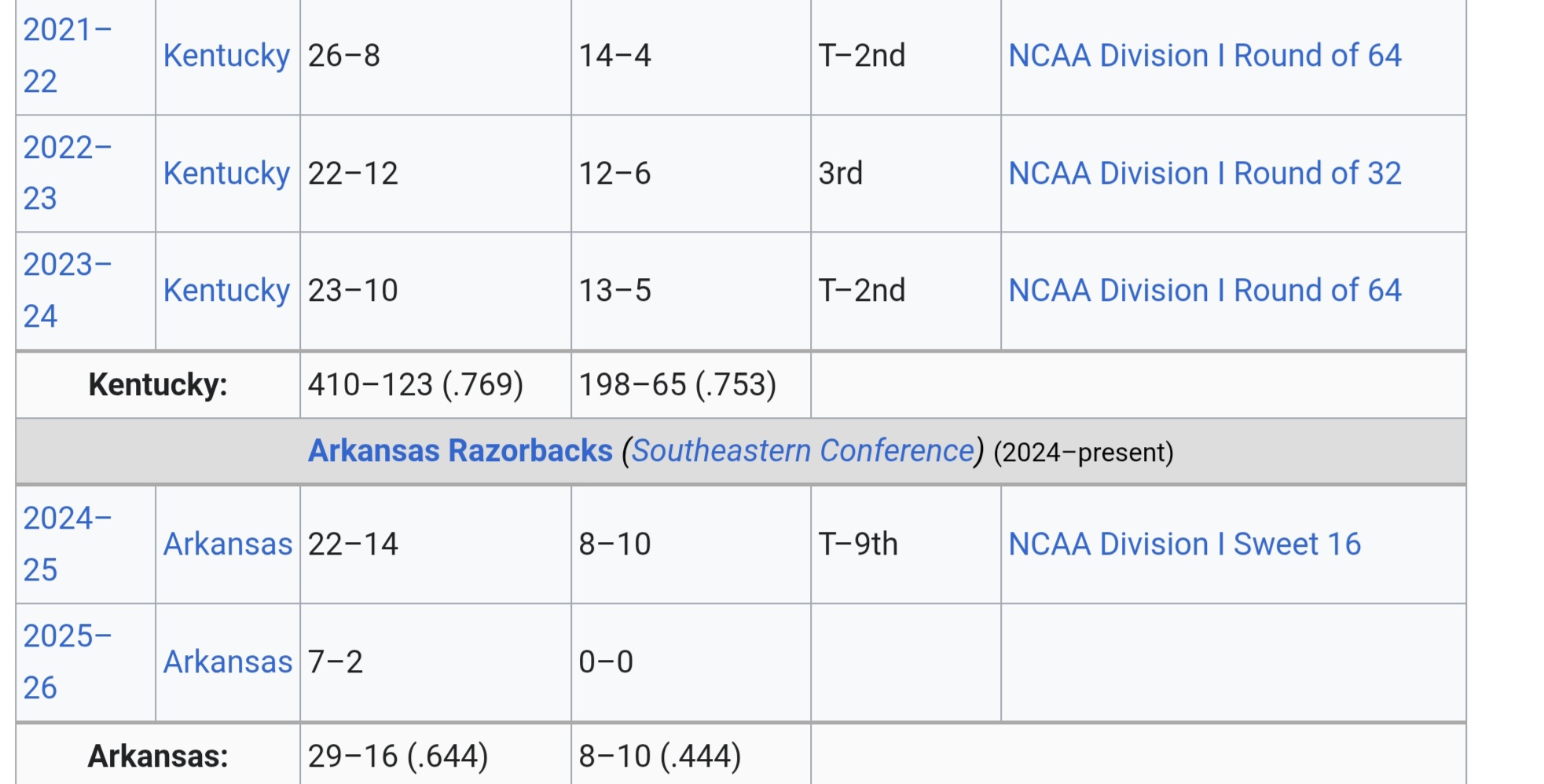The height and width of the screenshot is (784, 1544).
Task: Click the T–9th standing cell
Action: coord(858,544)
